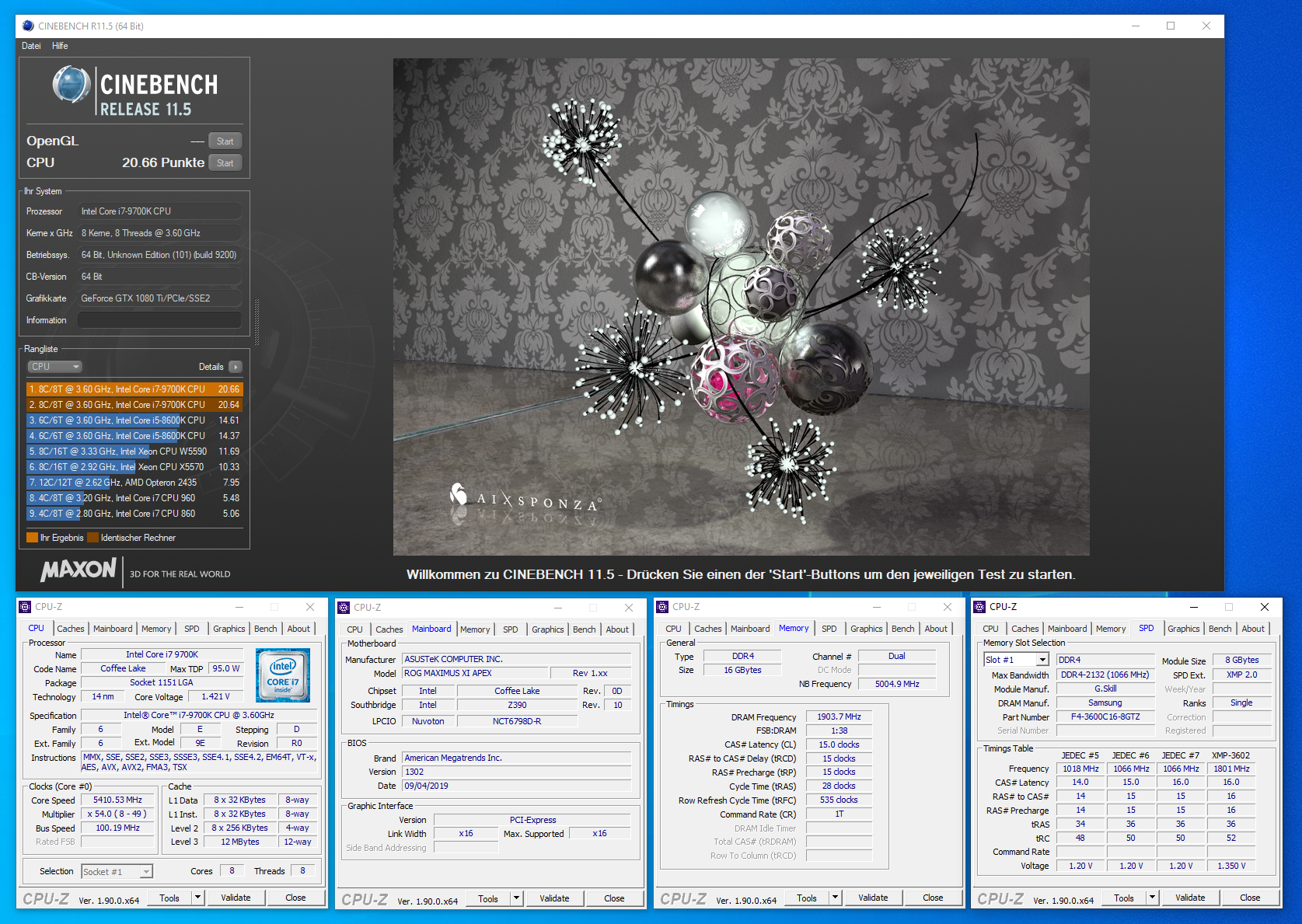The image size is (1302, 924).
Task: Select ranking row 1 with score 20.66
Action: pos(134,389)
